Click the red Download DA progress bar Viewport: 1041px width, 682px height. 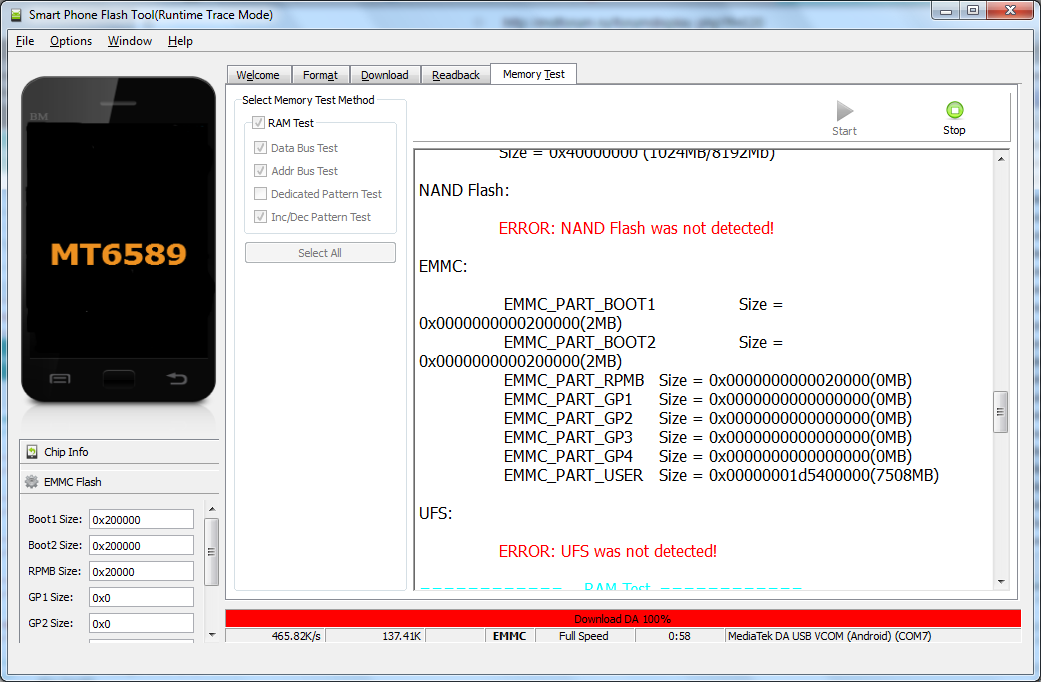point(622,619)
